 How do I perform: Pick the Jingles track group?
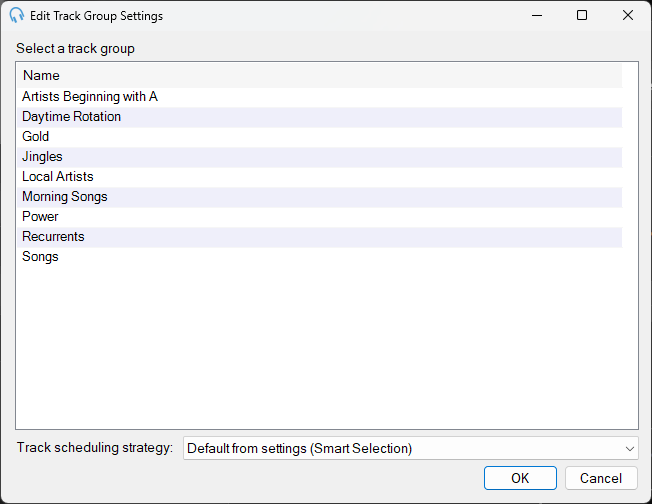320,157
